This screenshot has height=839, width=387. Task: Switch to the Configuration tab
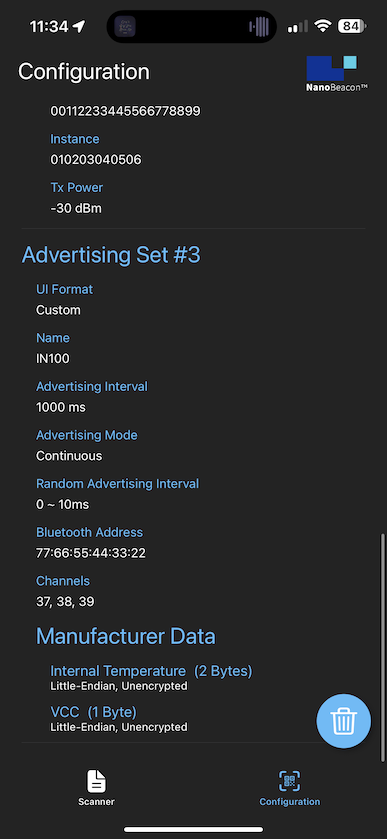(290, 788)
